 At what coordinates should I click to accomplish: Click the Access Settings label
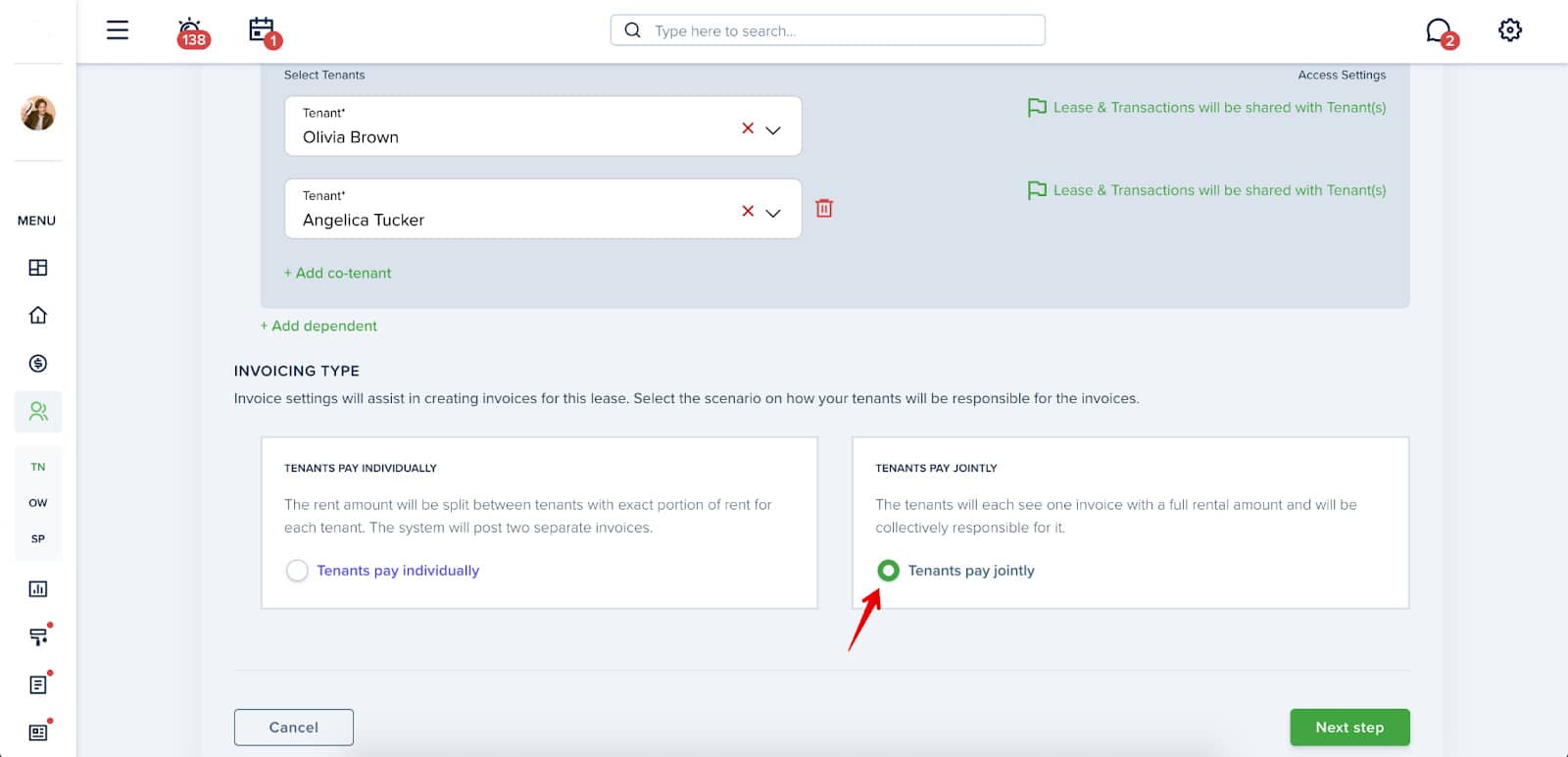coord(1342,75)
